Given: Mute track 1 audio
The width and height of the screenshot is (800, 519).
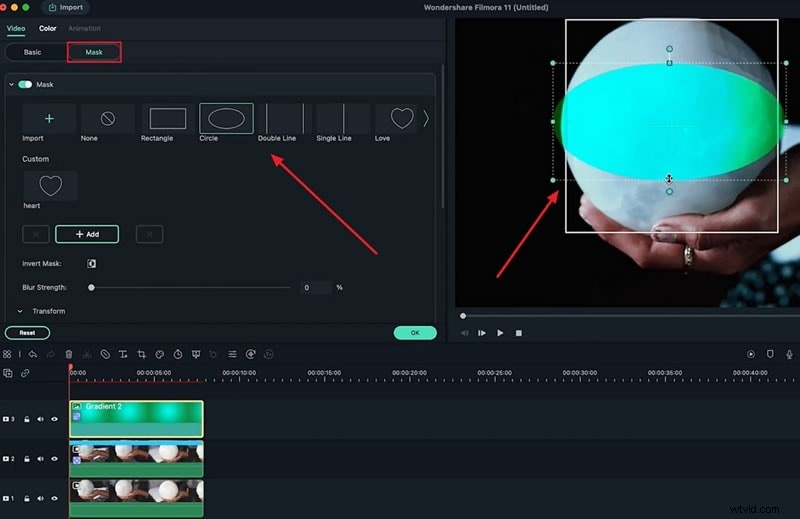Looking at the screenshot, I should (x=40, y=499).
